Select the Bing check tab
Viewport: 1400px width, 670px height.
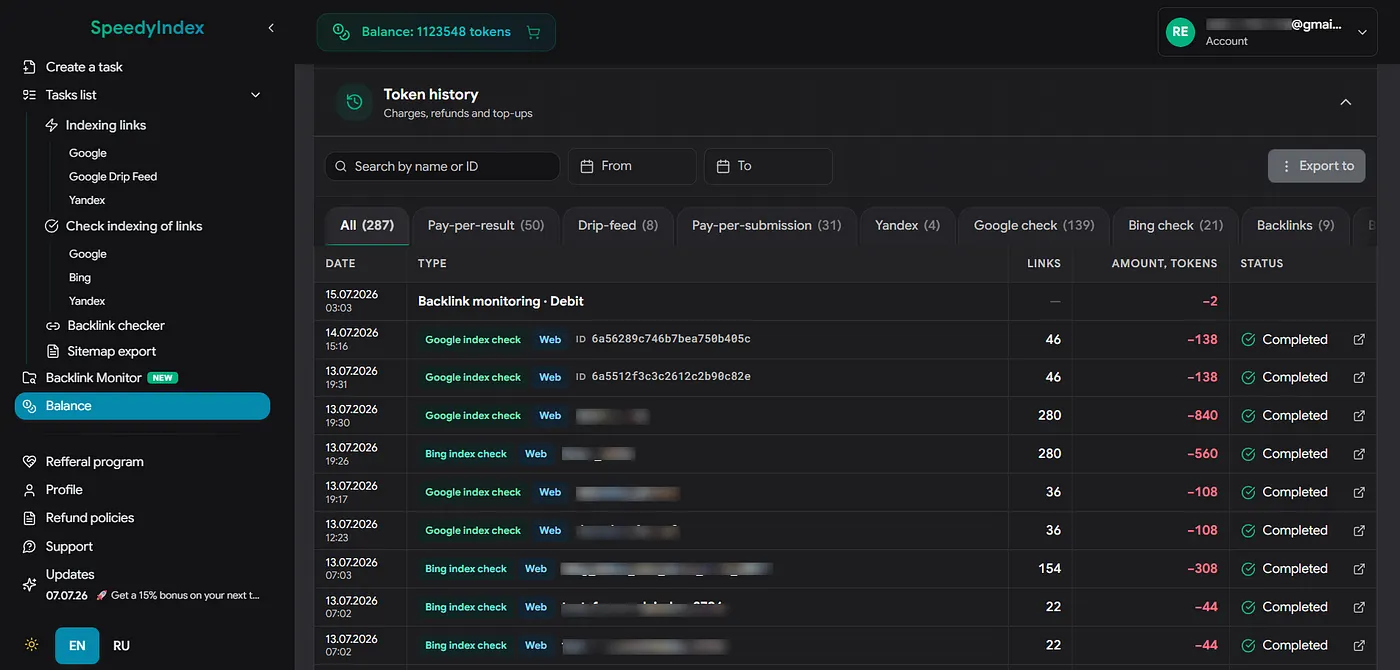[x=1176, y=225]
